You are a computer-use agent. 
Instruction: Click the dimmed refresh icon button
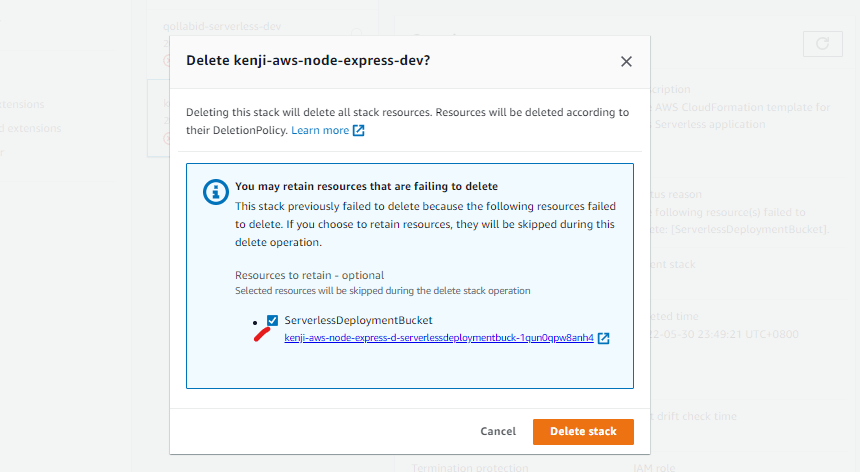823,44
